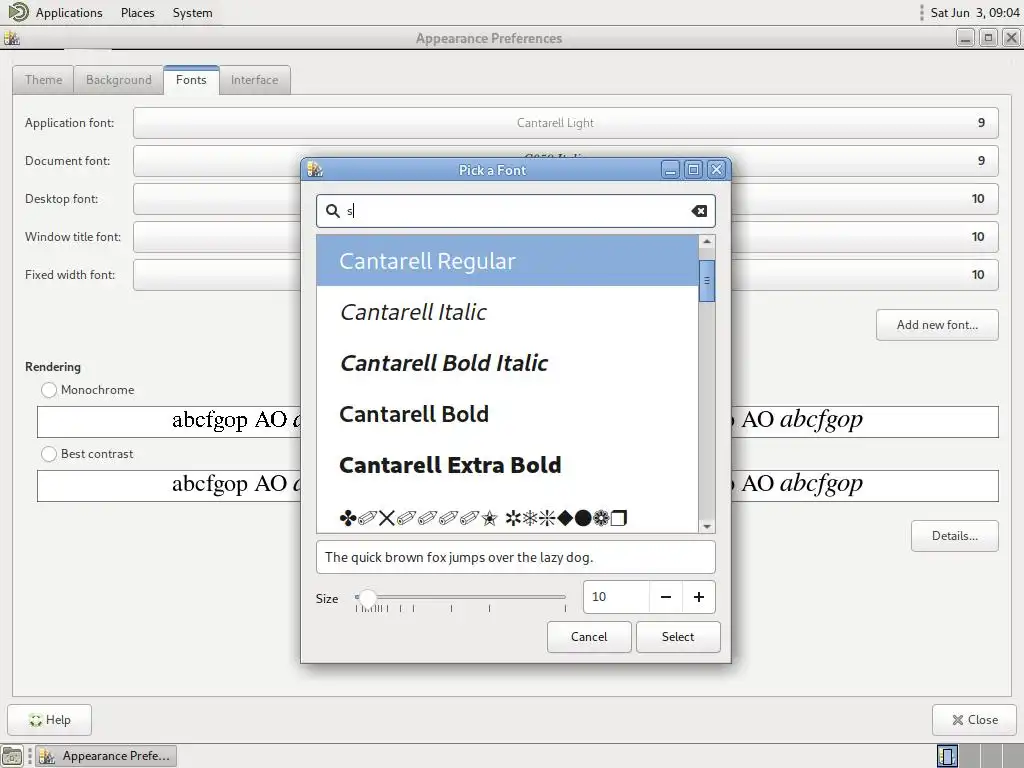The width and height of the screenshot is (1024, 768).
Task: Click the preview text field with quick brown fox
Action: click(x=516, y=557)
